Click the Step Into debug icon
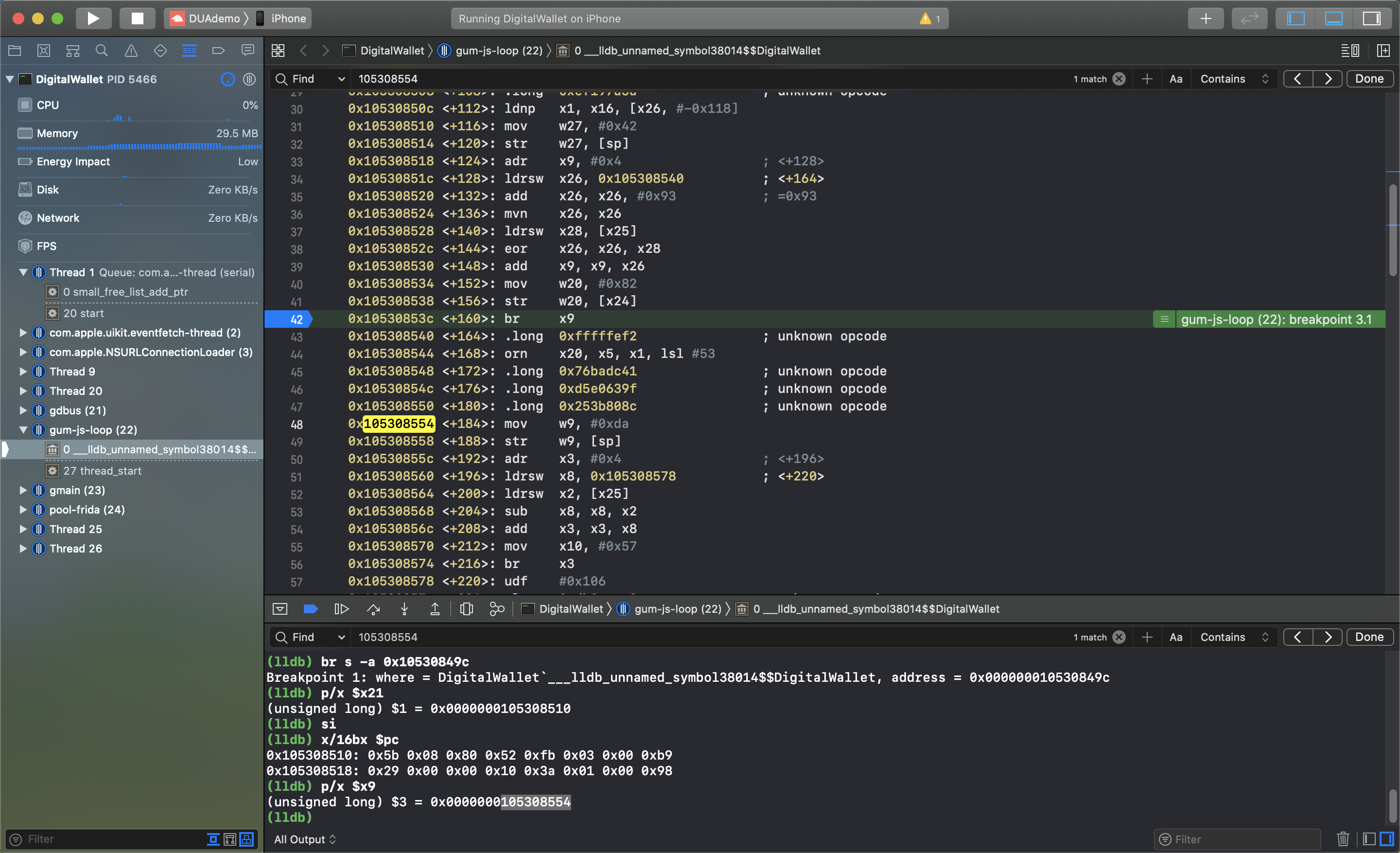The image size is (1400, 853). pyautogui.click(x=404, y=609)
